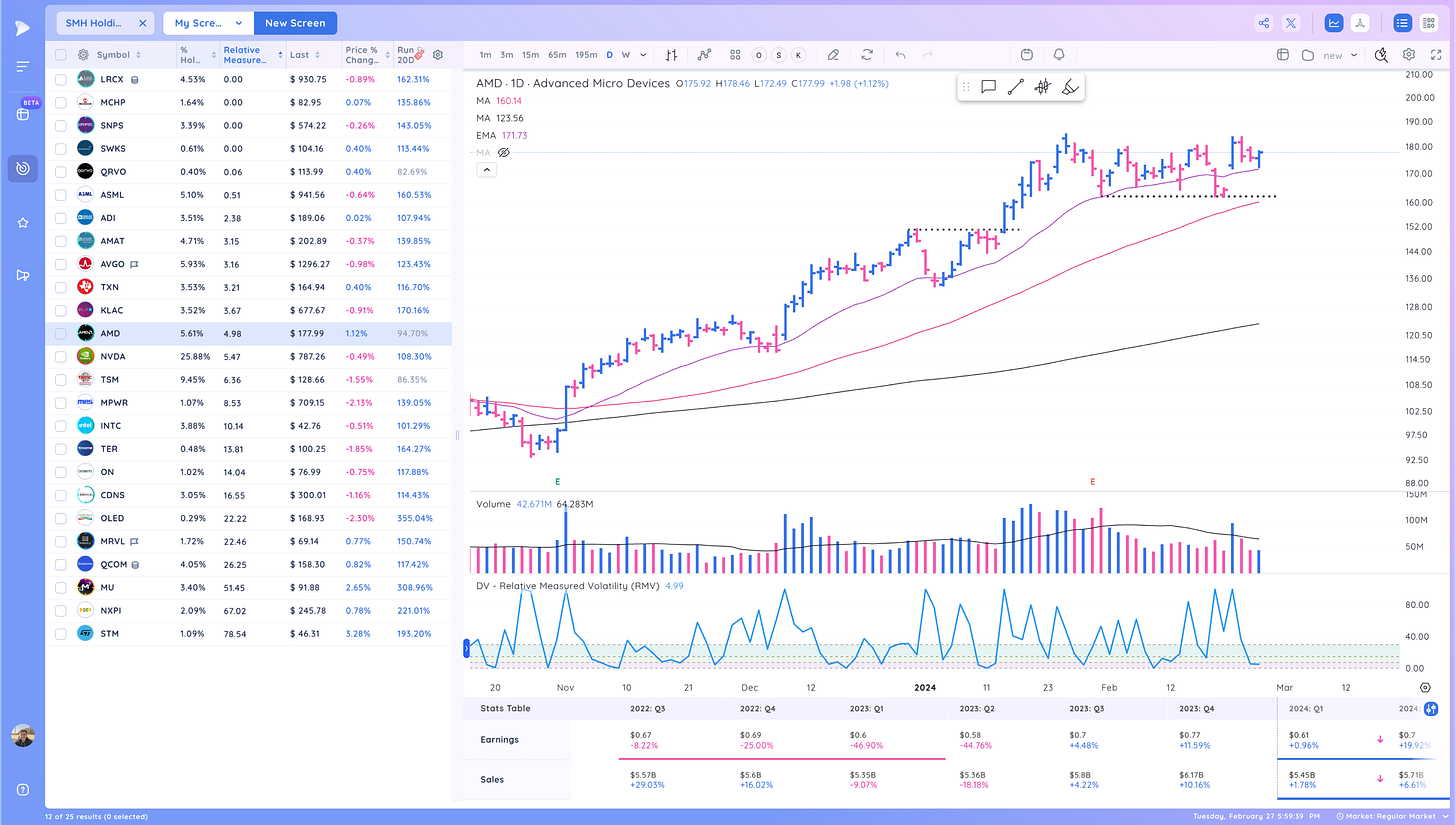
Task: Check the NVDA row checkbox
Action: click(61, 356)
